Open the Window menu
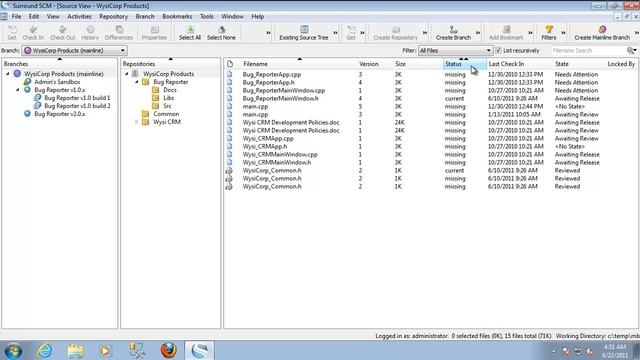Screen dimensions: 640x360 click(232, 17)
